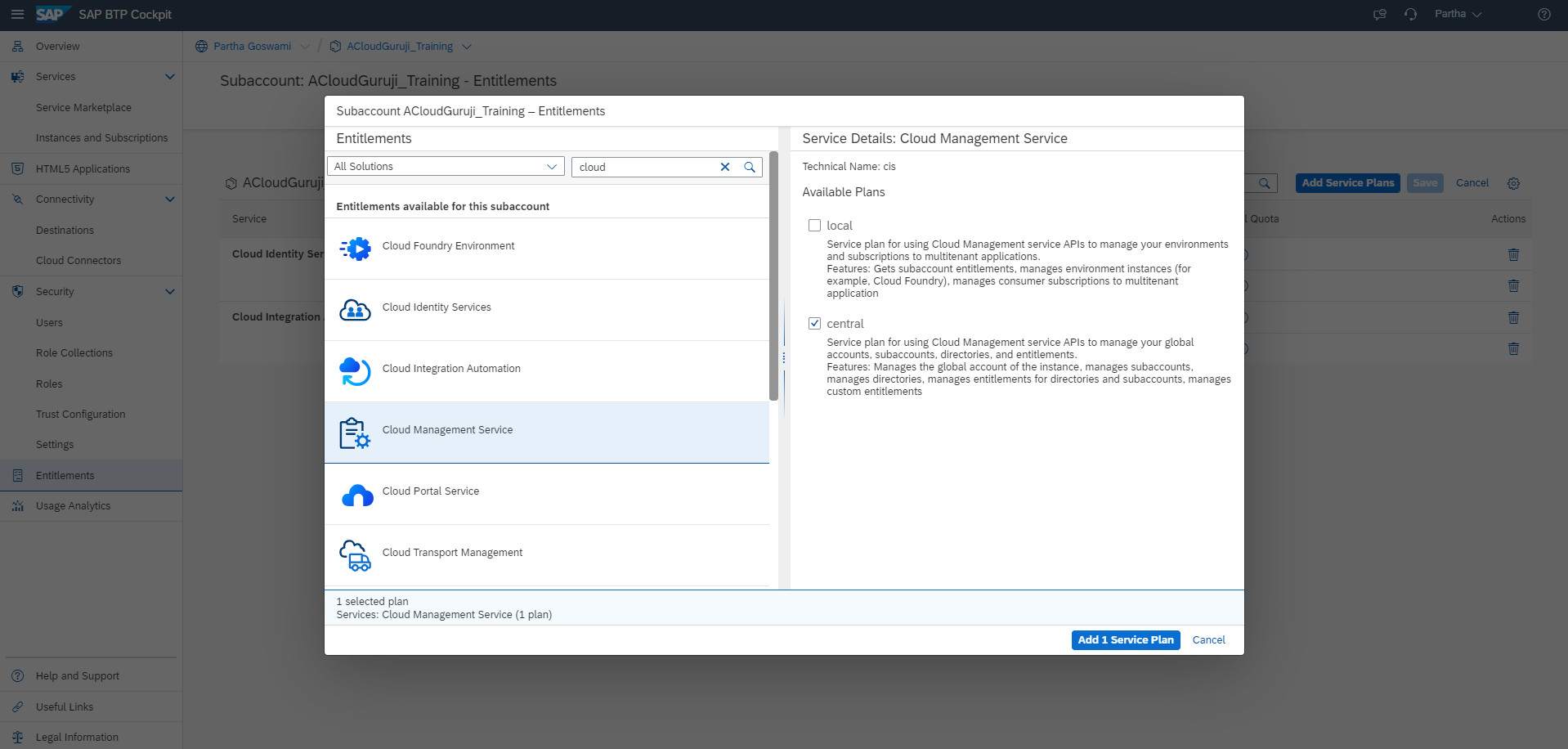Click the Cloud Foundry Environment icon

click(x=356, y=248)
